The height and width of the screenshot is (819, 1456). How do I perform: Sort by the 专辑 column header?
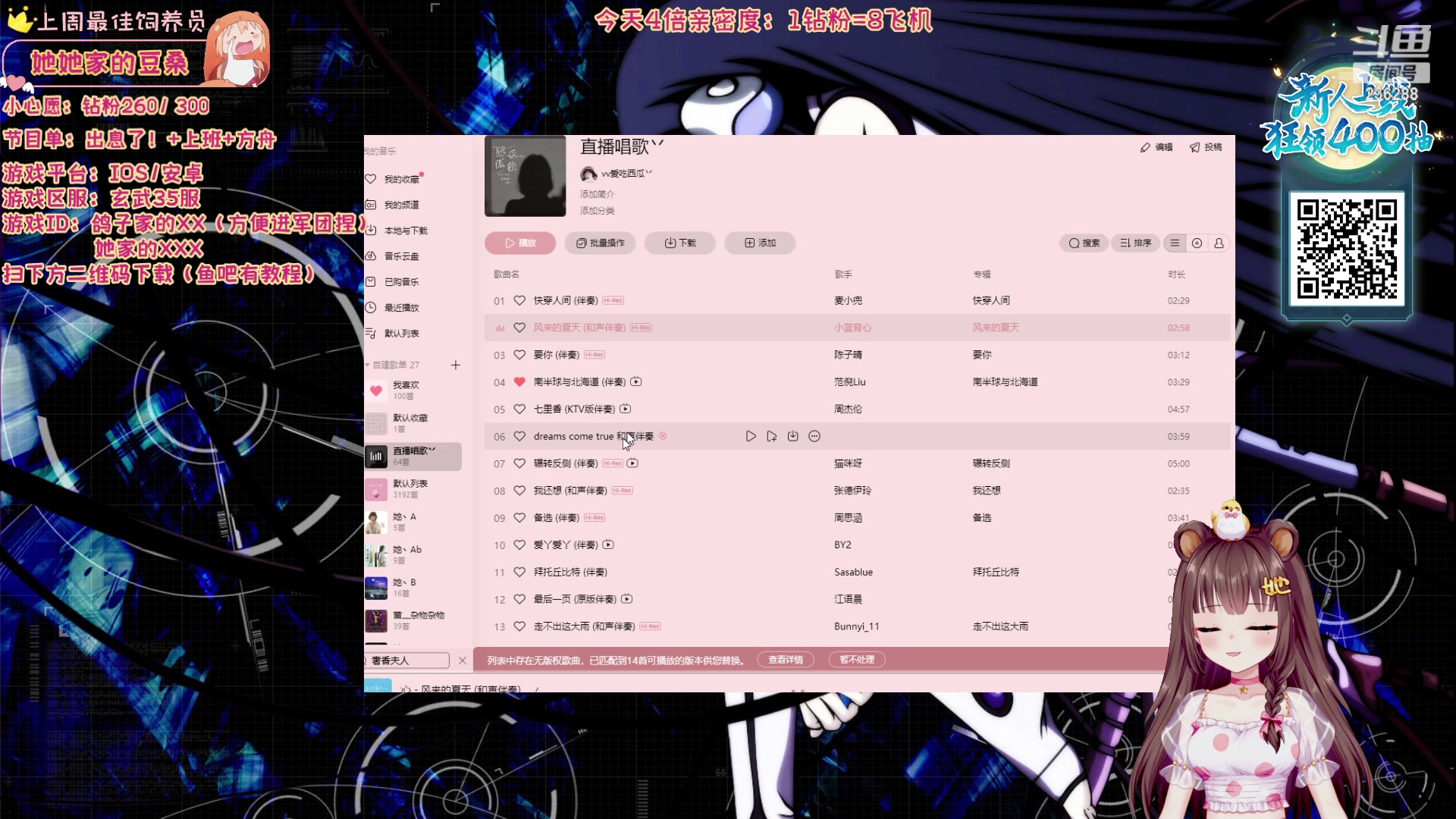point(982,275)
